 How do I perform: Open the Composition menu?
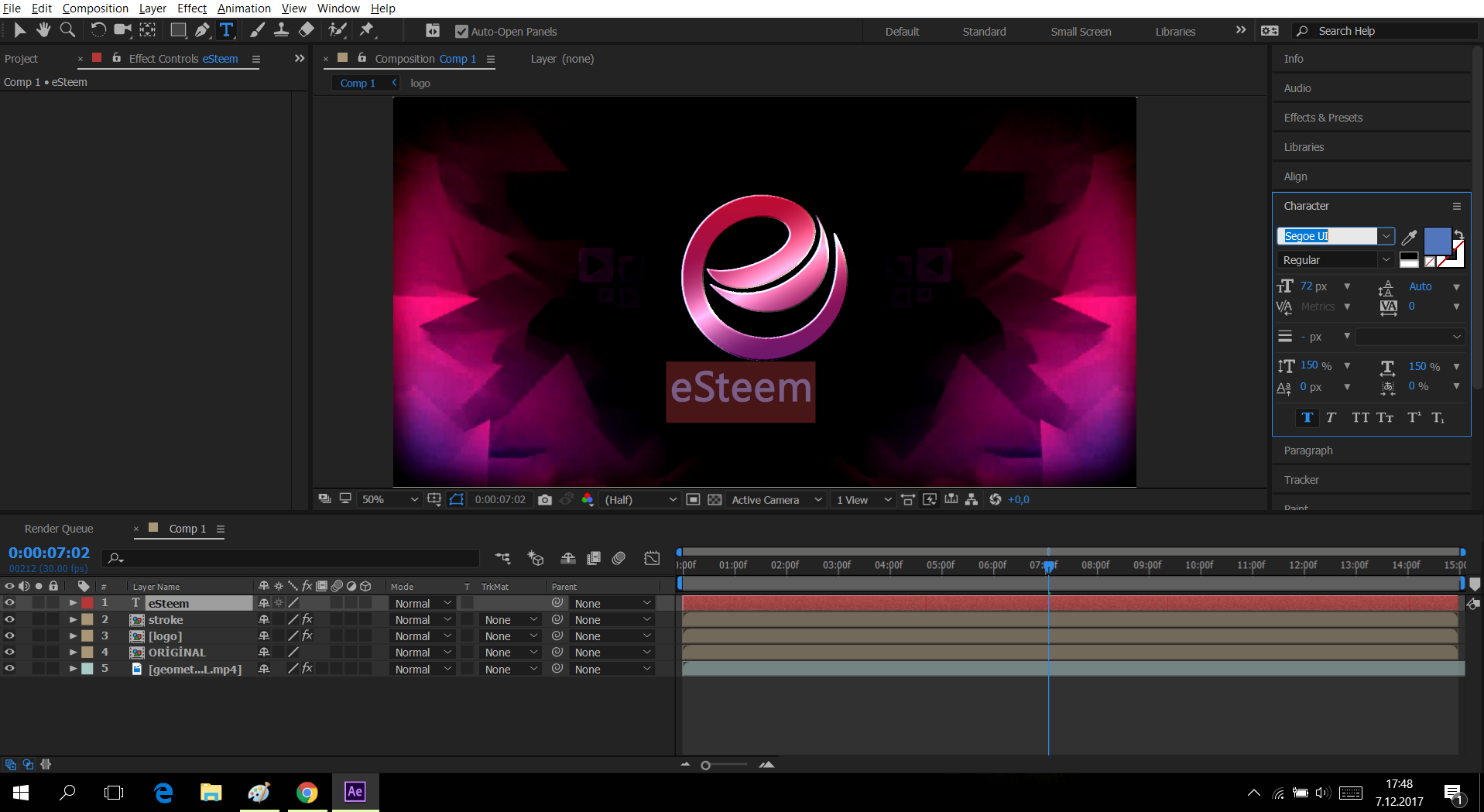pos(95,9)
